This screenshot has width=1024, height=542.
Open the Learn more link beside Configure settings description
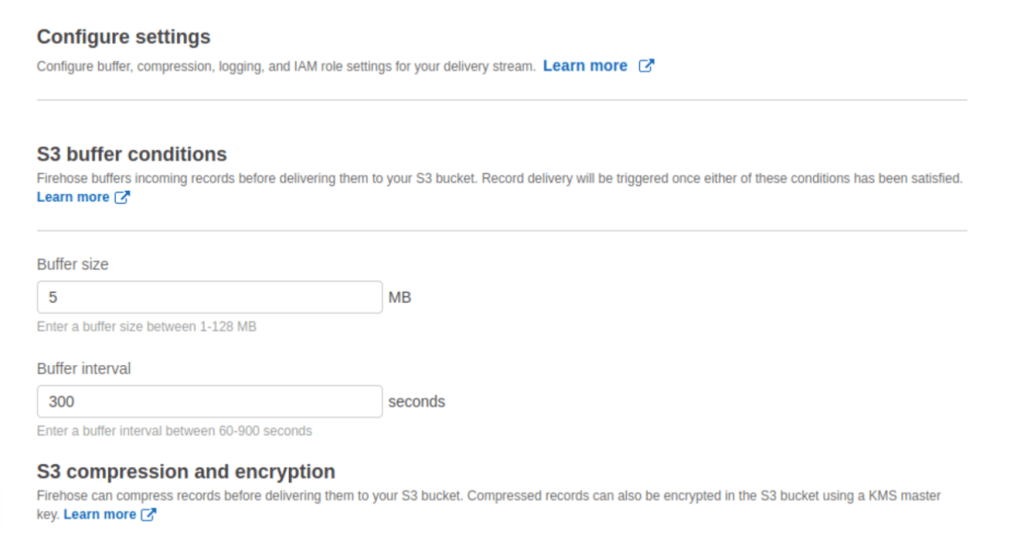pos(584,66)
